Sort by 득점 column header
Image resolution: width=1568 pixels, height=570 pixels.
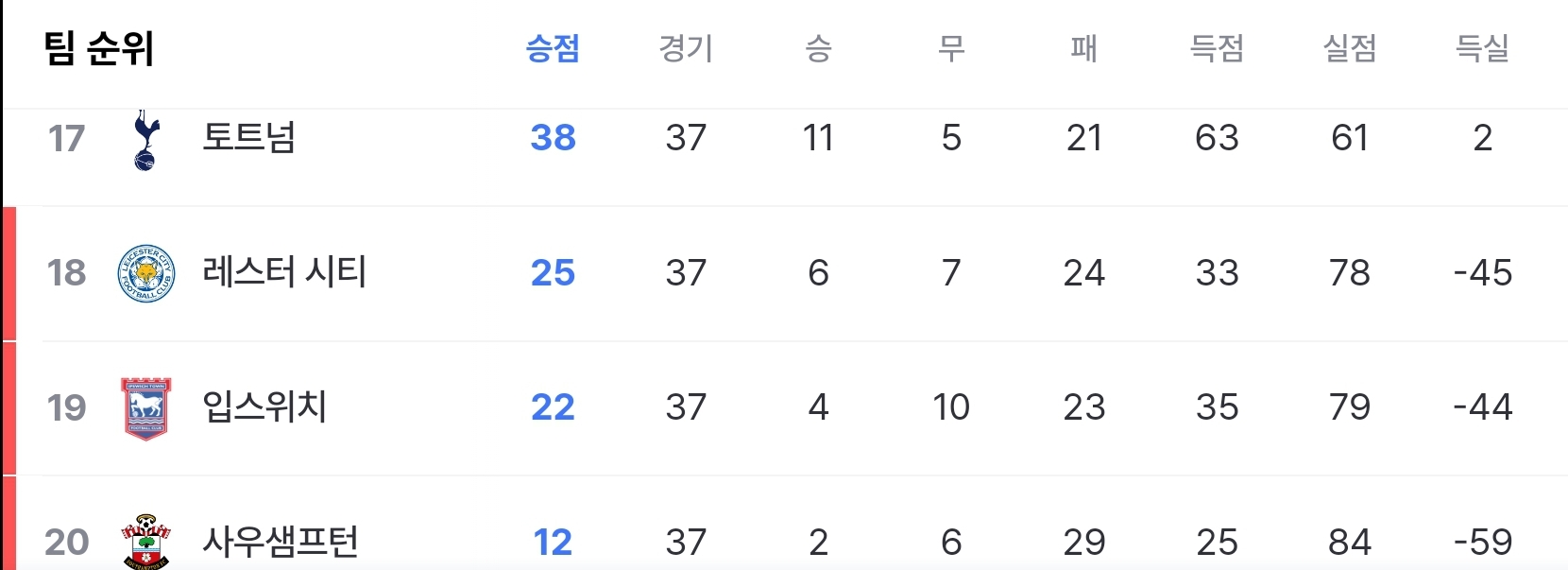tap(1217, 47)
